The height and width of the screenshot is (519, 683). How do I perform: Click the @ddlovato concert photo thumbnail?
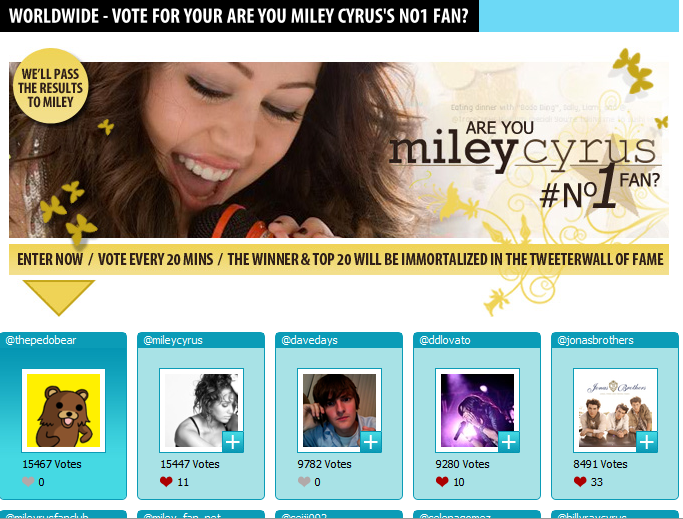click(x=477, y=410)
